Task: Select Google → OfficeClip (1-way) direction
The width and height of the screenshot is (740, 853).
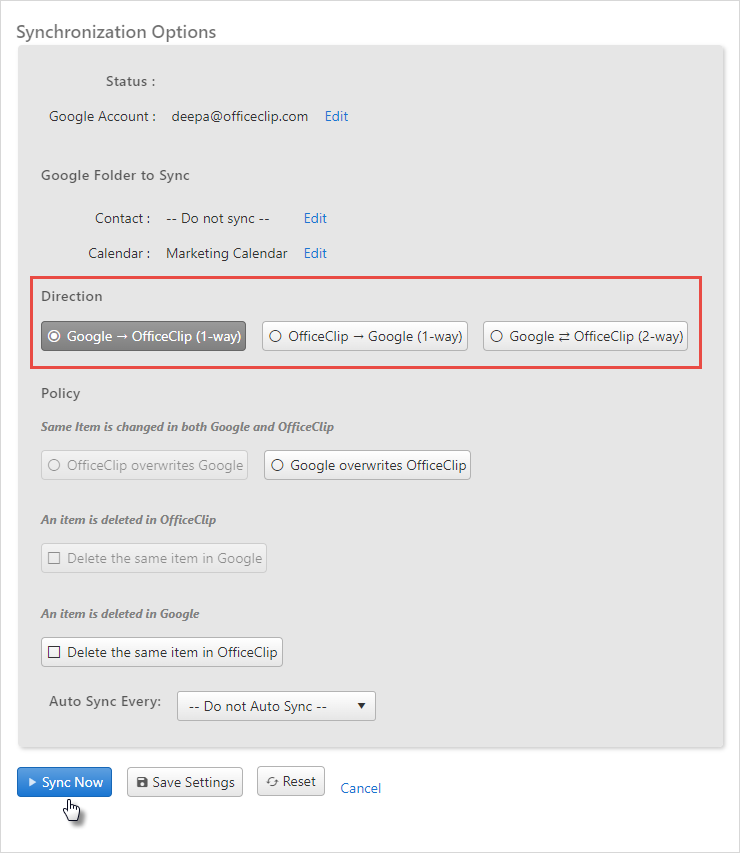Action: (x=144, y=336)
